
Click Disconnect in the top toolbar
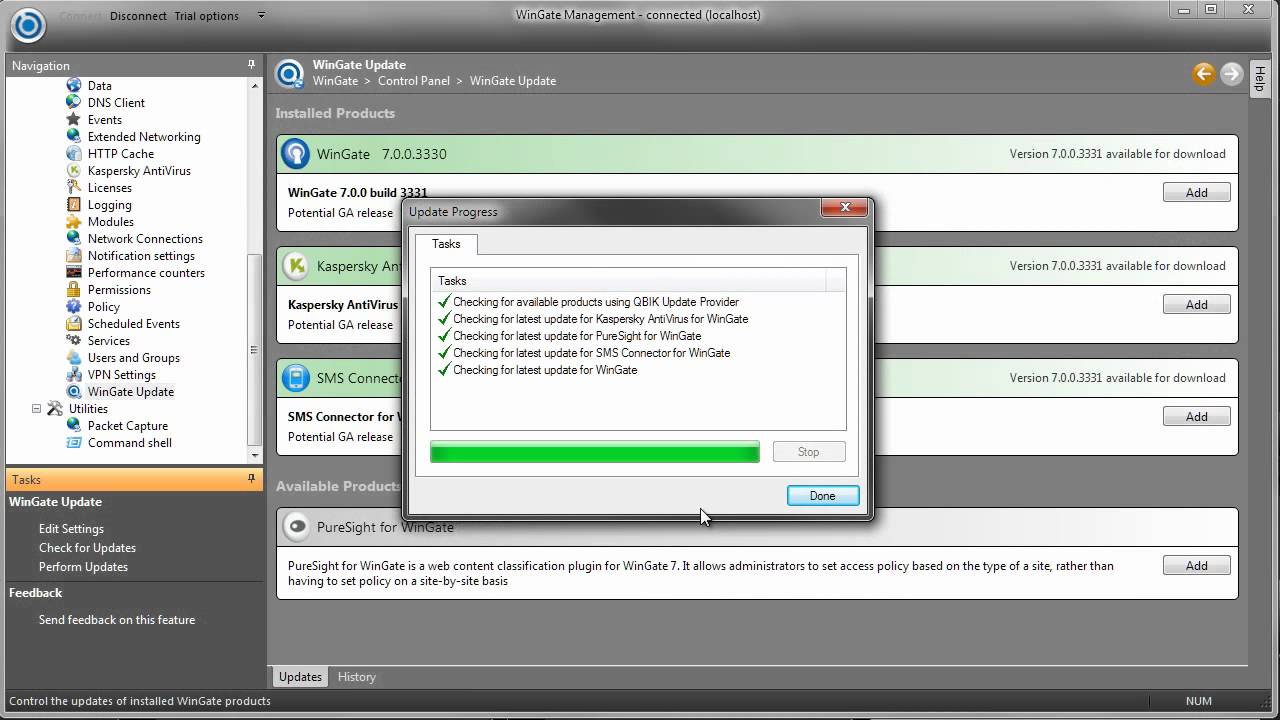click(138, 16)
